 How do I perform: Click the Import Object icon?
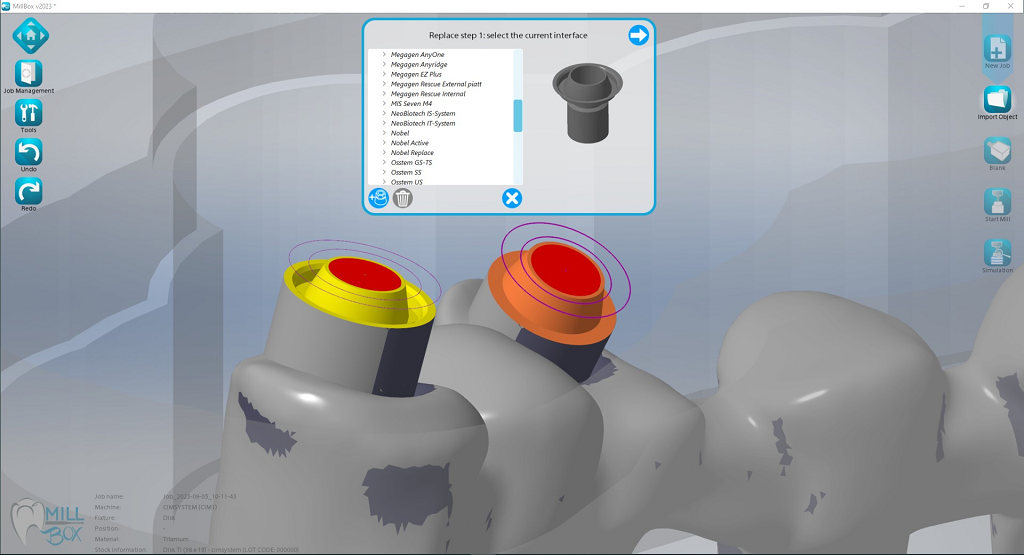pyautogui.click(x=997, y=100)
